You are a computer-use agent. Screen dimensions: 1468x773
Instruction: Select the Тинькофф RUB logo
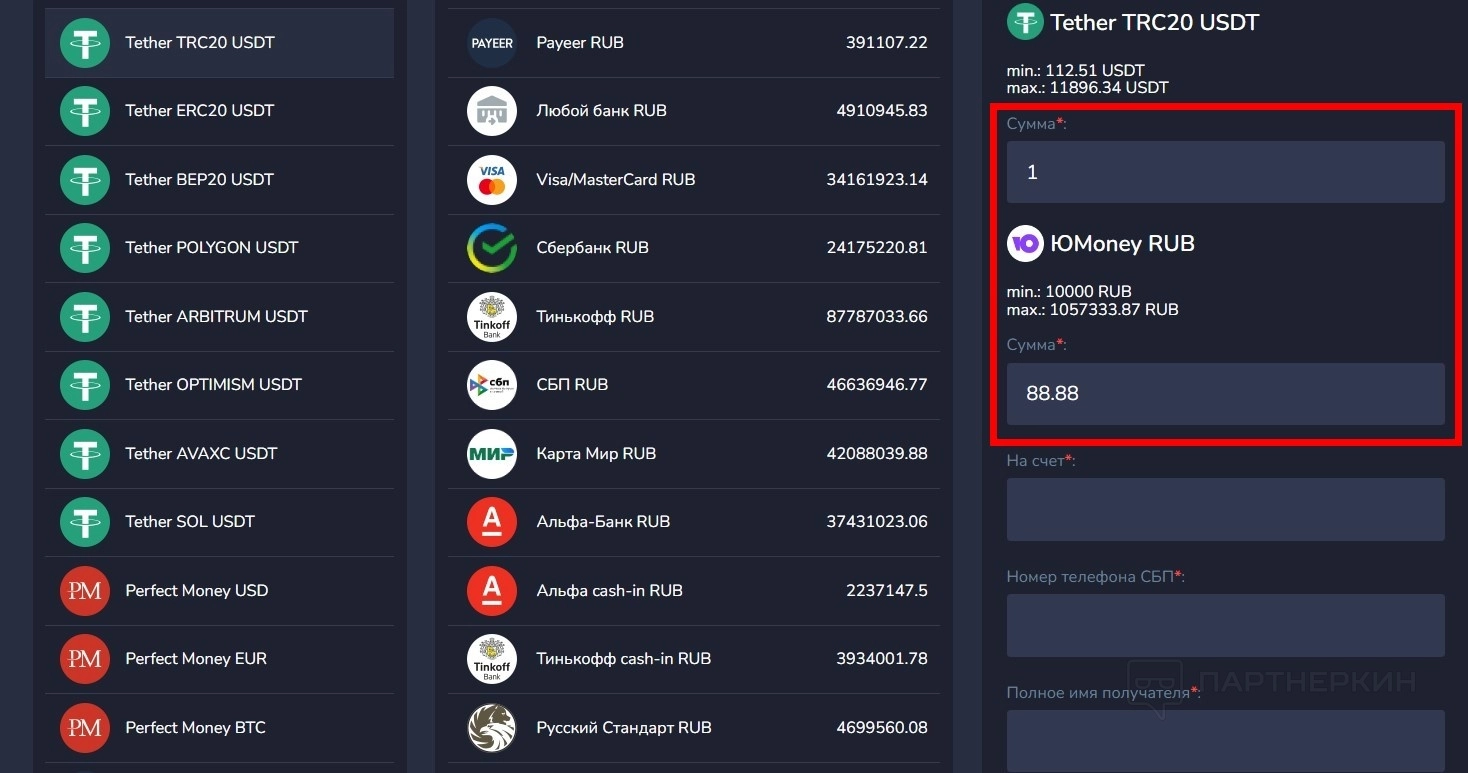tap(492, 316)
